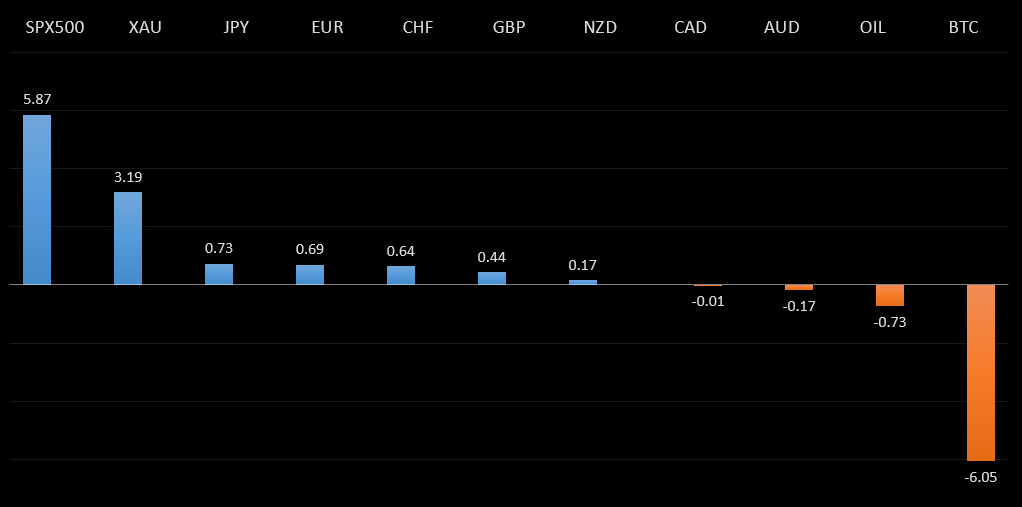Select the OIL header label
1022x507 pixels.
click(x=873, y=28)
